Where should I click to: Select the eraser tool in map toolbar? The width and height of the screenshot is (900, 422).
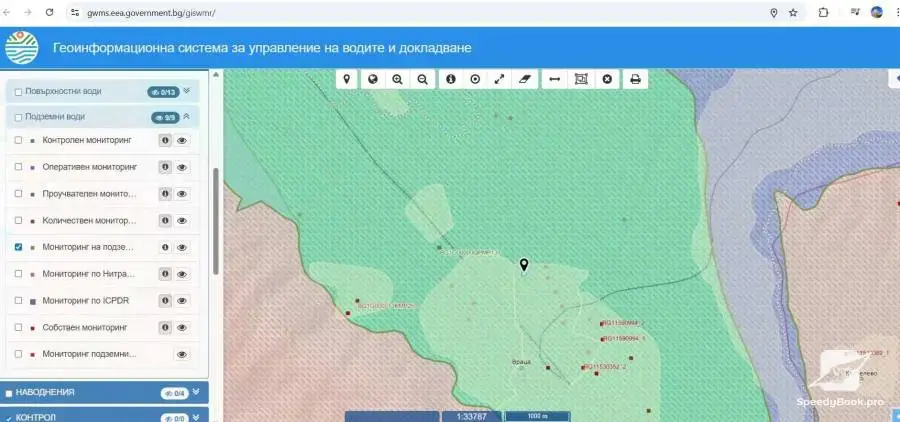click(525, 79)
